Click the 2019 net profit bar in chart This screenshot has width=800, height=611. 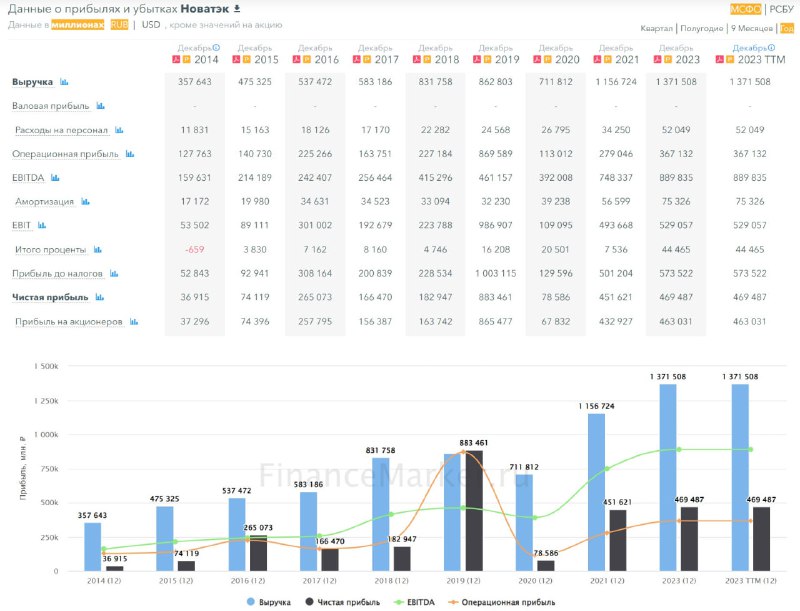pyautogui.click(x=474, y=511)
